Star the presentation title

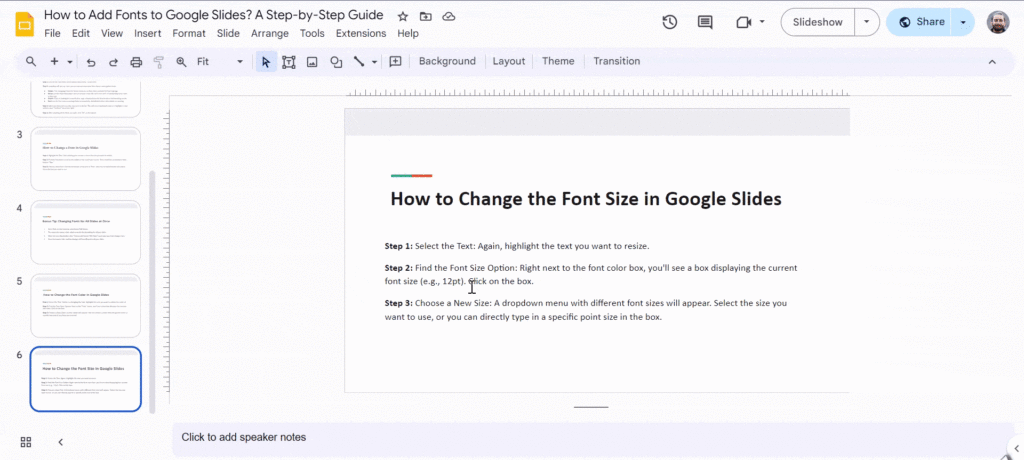[x=403, y=17]
